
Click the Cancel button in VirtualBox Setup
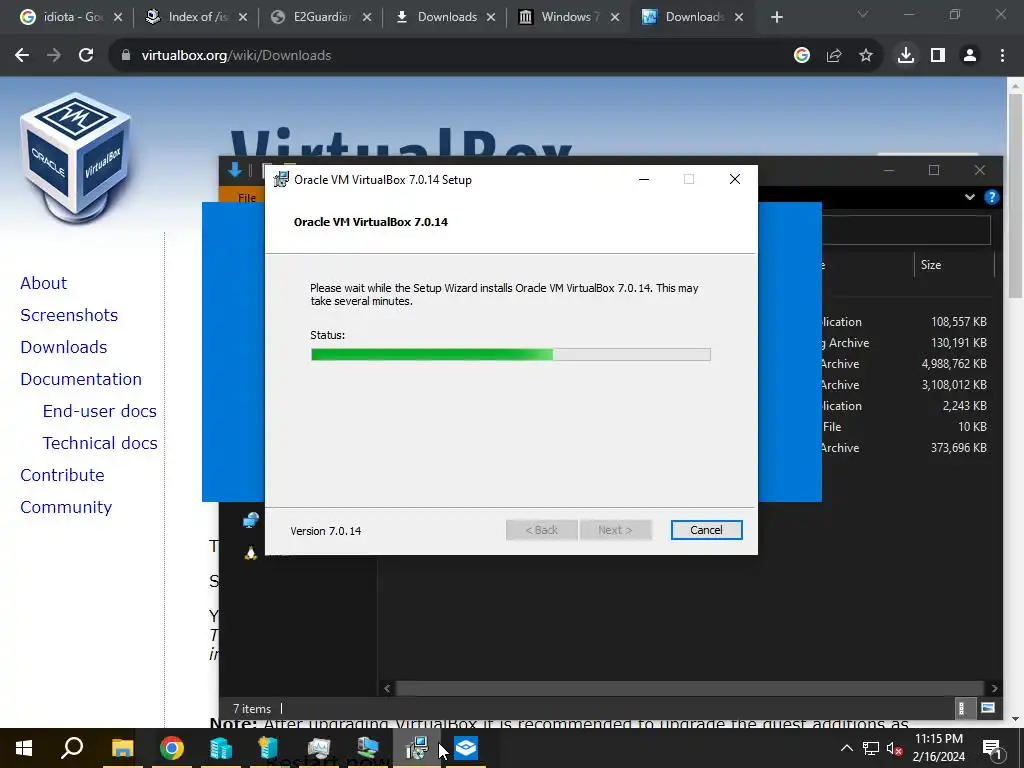pos(706,530)
